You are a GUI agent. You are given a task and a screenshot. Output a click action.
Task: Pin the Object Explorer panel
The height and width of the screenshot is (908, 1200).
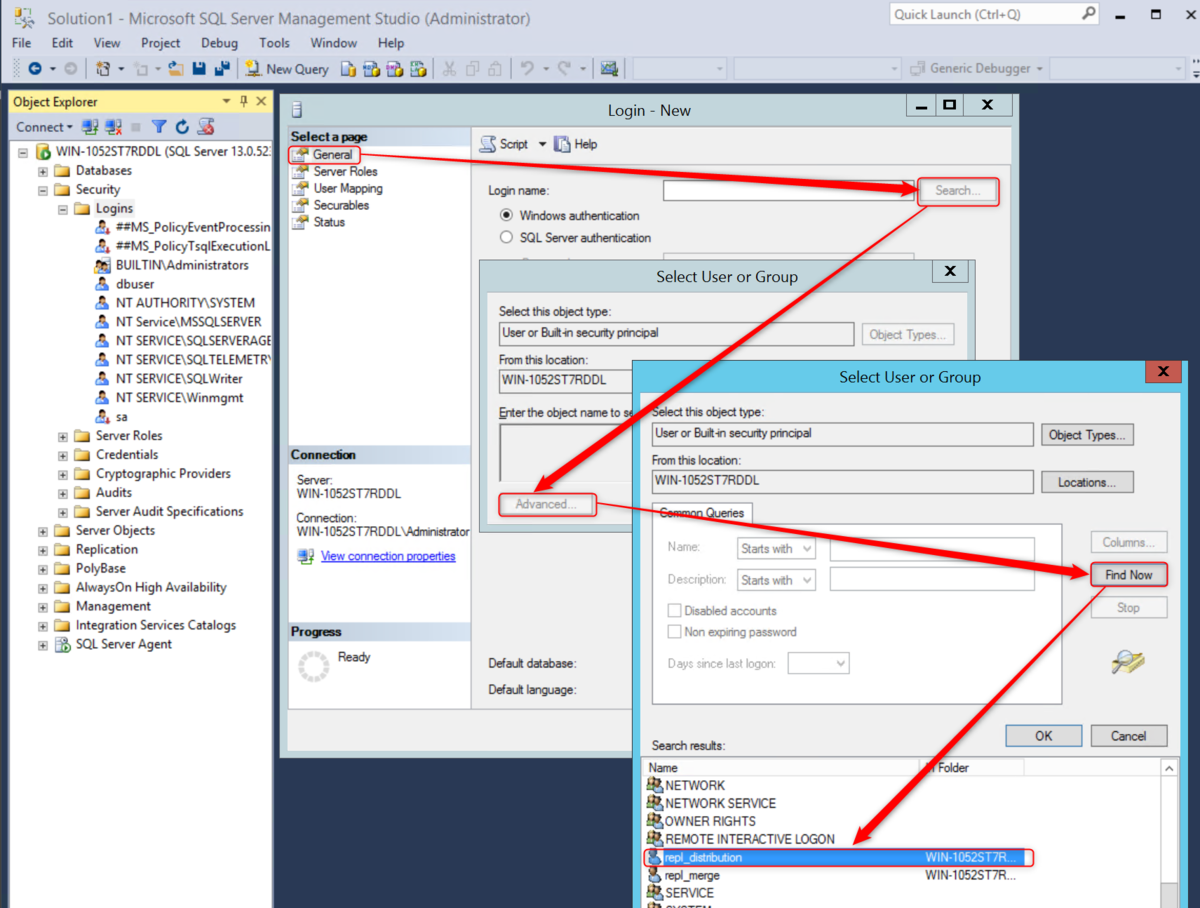coord(243,101)
